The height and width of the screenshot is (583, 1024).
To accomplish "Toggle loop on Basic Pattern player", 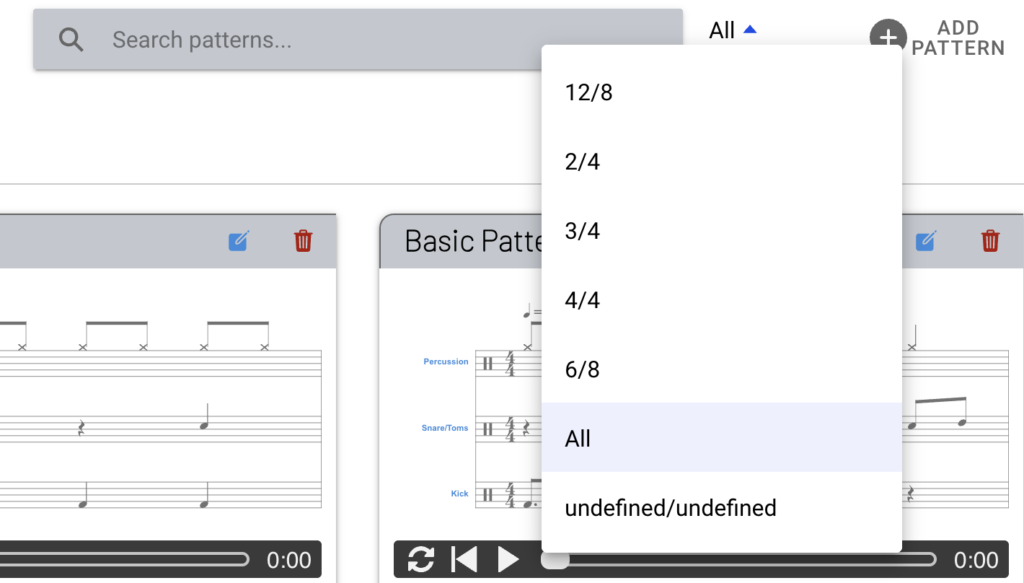I will (421, 559).
